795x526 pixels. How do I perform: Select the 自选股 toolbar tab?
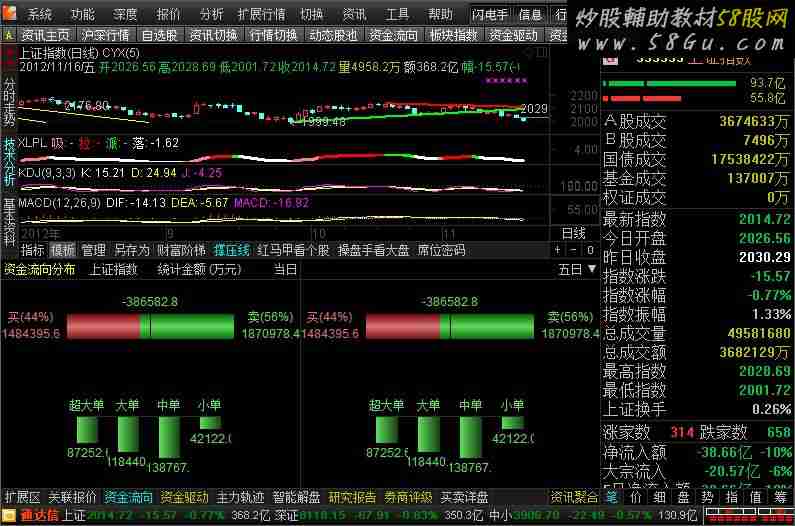coord(159,36)
